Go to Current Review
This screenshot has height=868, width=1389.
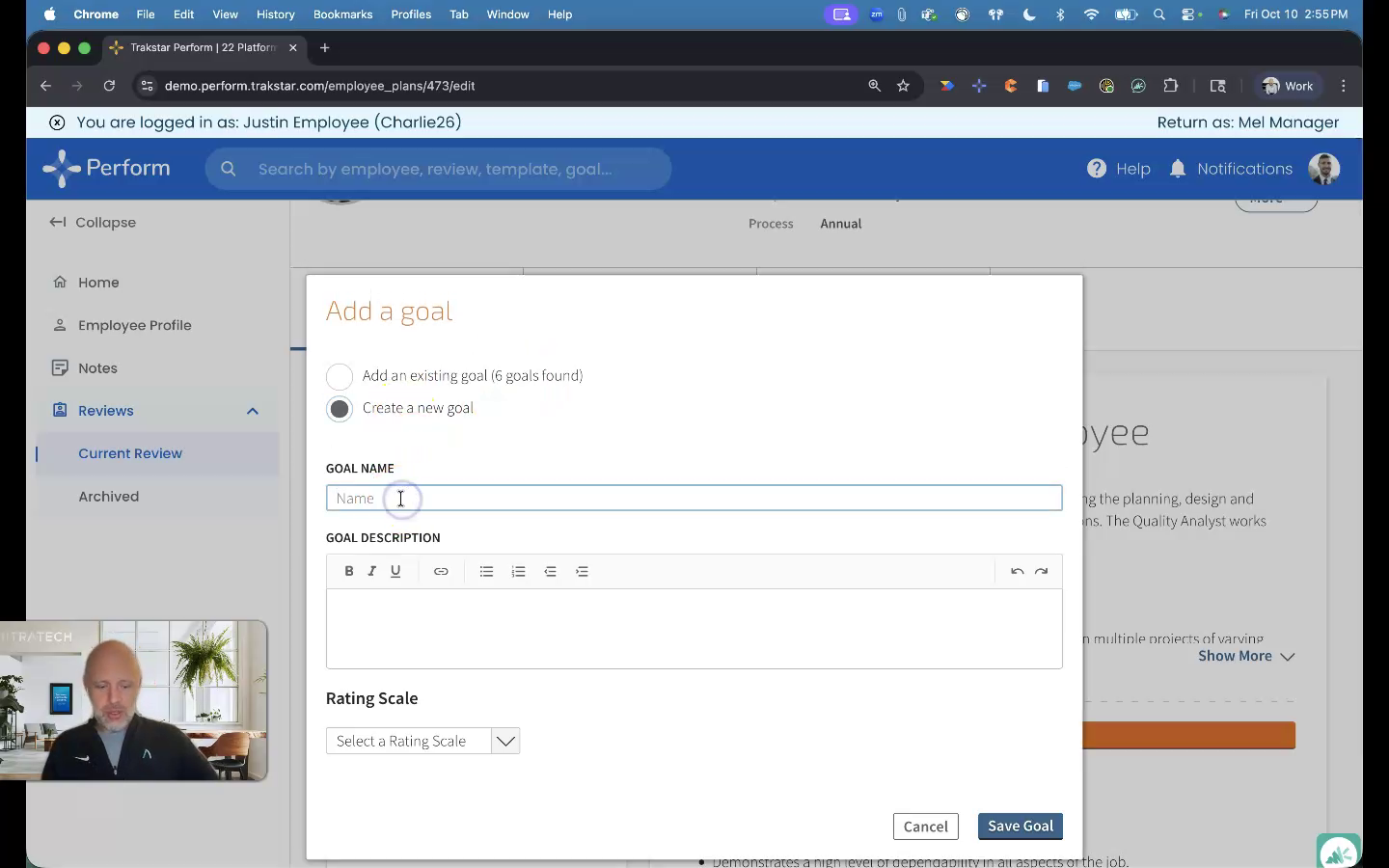pyautogui.click(x=130, y=453)
